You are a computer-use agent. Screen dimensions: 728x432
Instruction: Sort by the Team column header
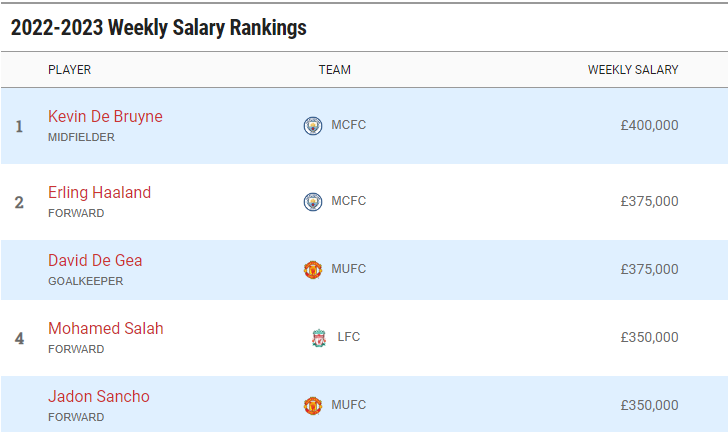tap(334, 70)
